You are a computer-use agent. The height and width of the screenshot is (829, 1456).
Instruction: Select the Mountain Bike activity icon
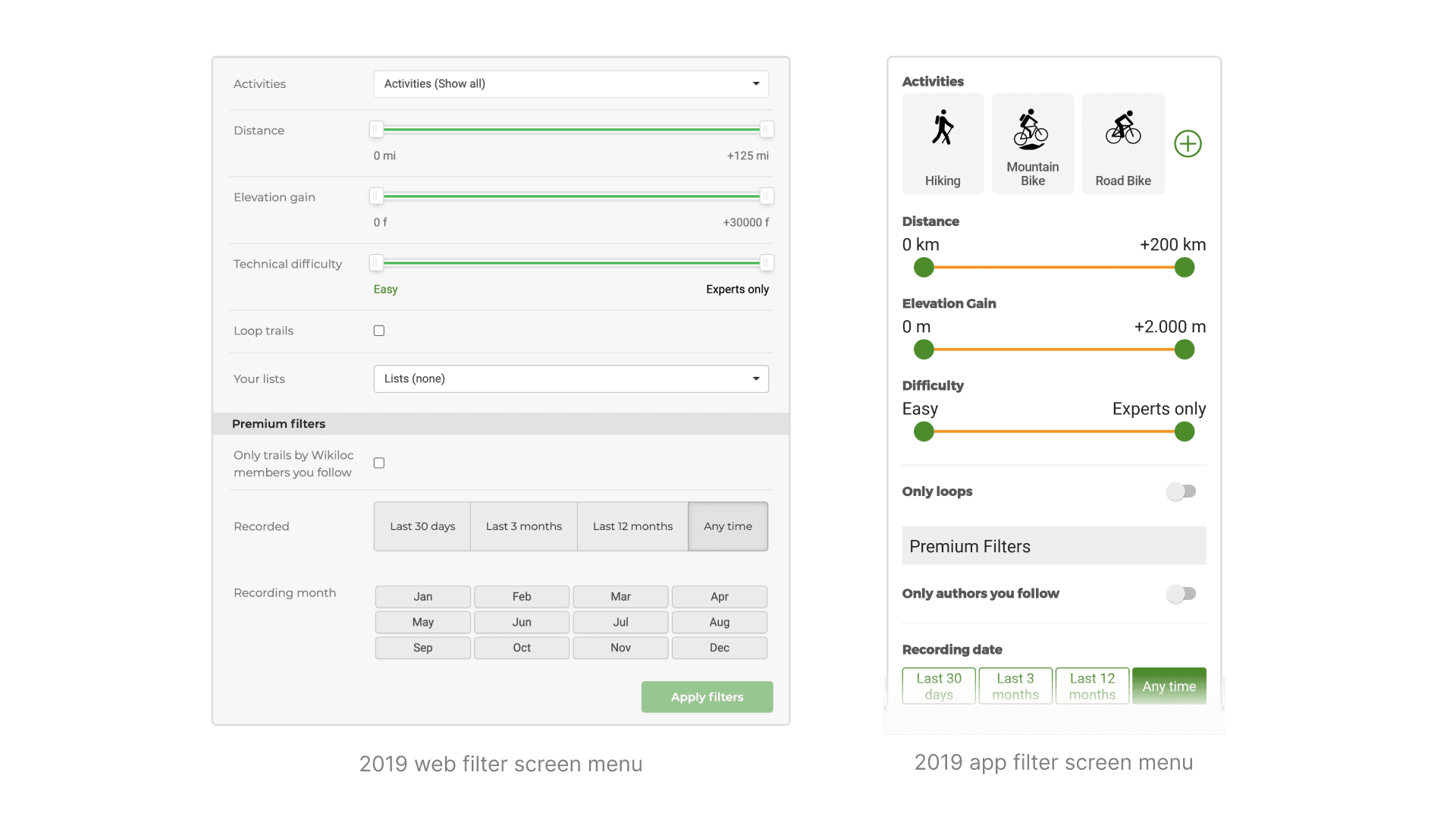point(1033,143)
